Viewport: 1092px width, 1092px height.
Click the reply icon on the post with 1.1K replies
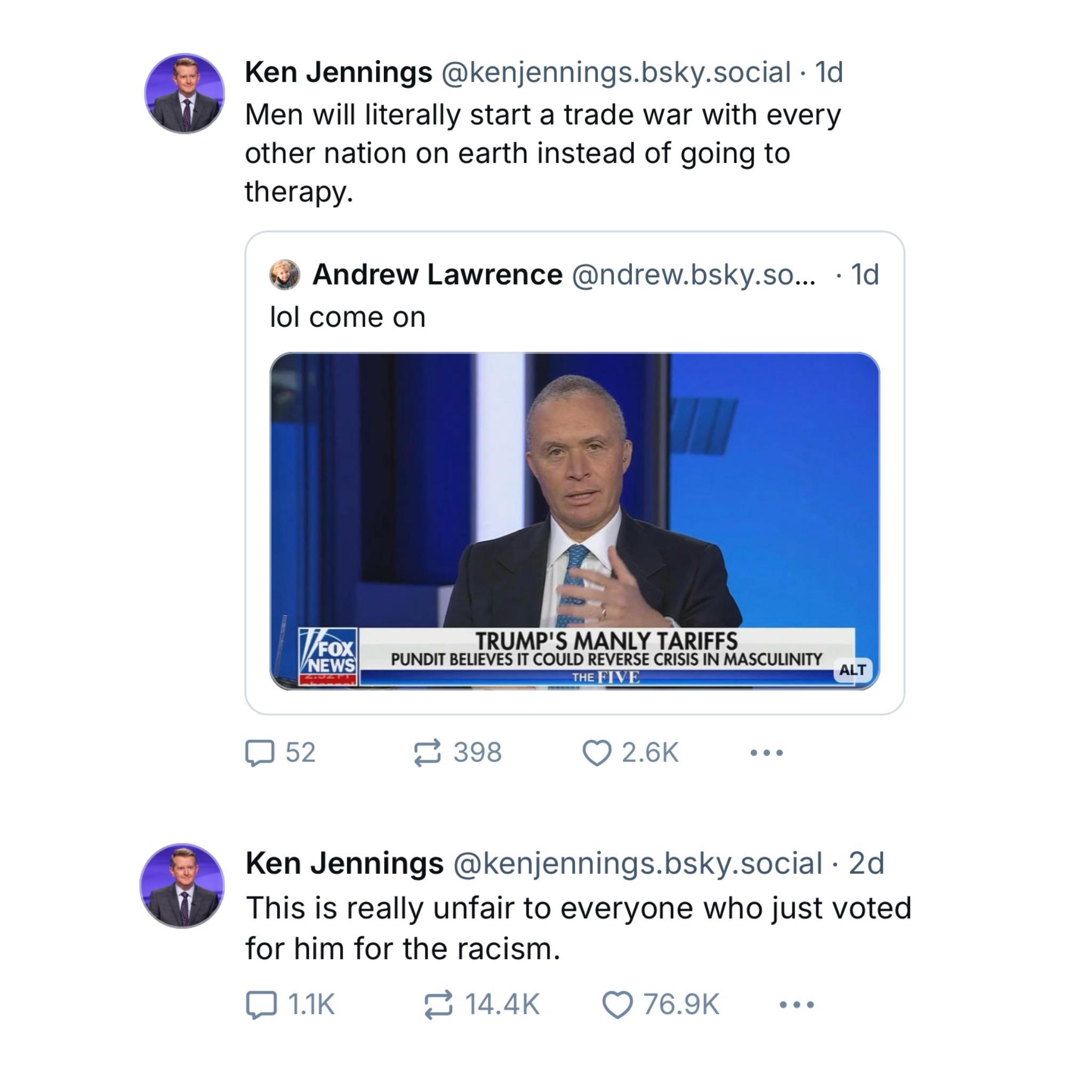(261, 1005)
